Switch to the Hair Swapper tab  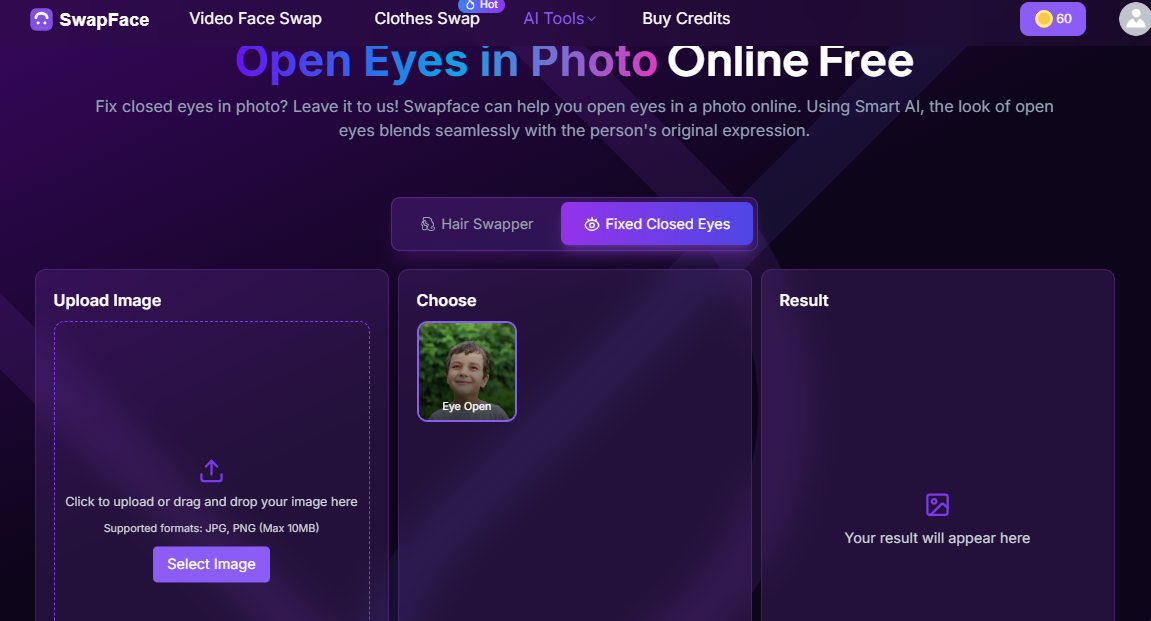(x=477, y=224)
